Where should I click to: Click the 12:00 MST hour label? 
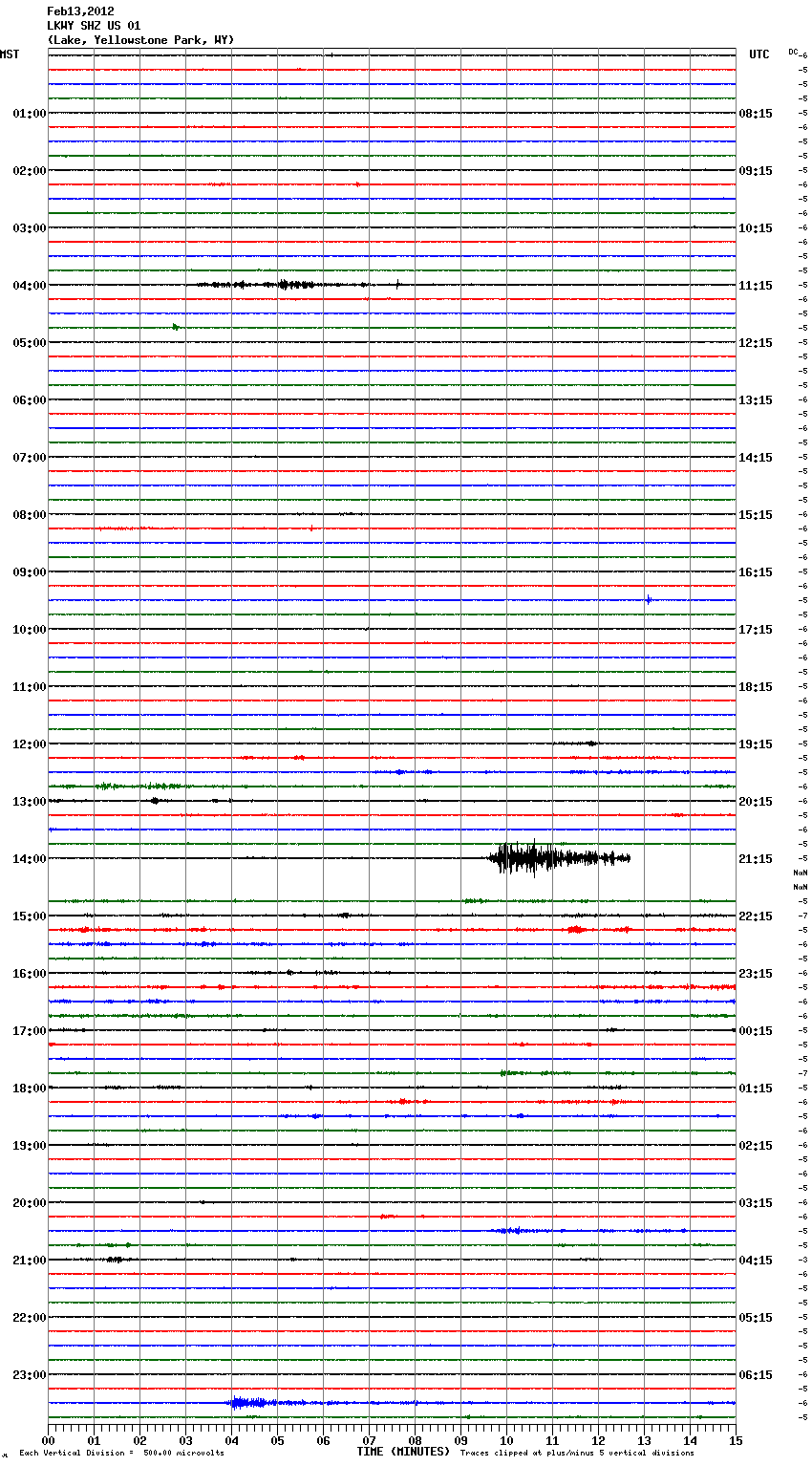[x=30, y=744]
